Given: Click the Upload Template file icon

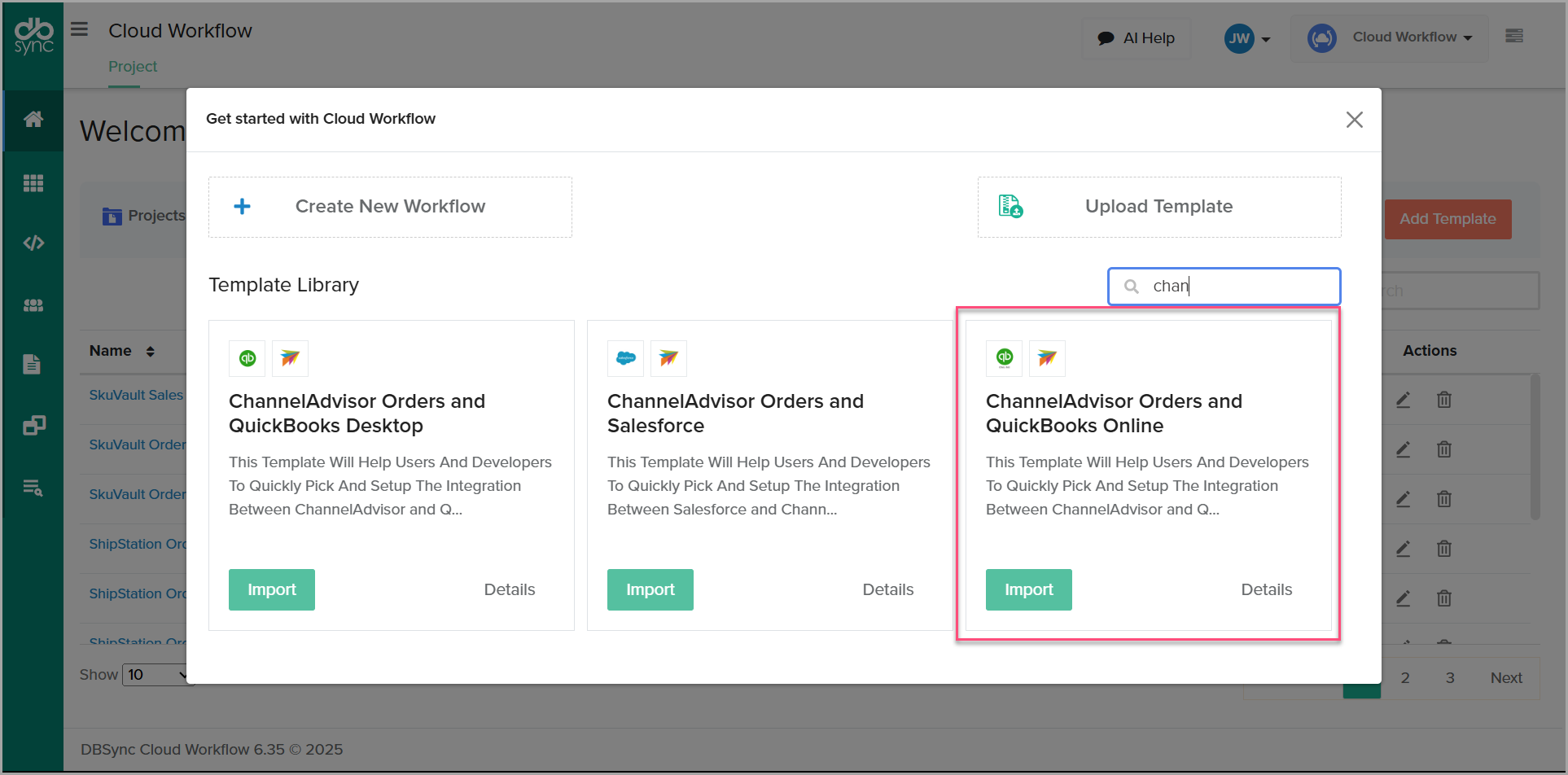Looking at the screenshot, I should (1010, 207).
